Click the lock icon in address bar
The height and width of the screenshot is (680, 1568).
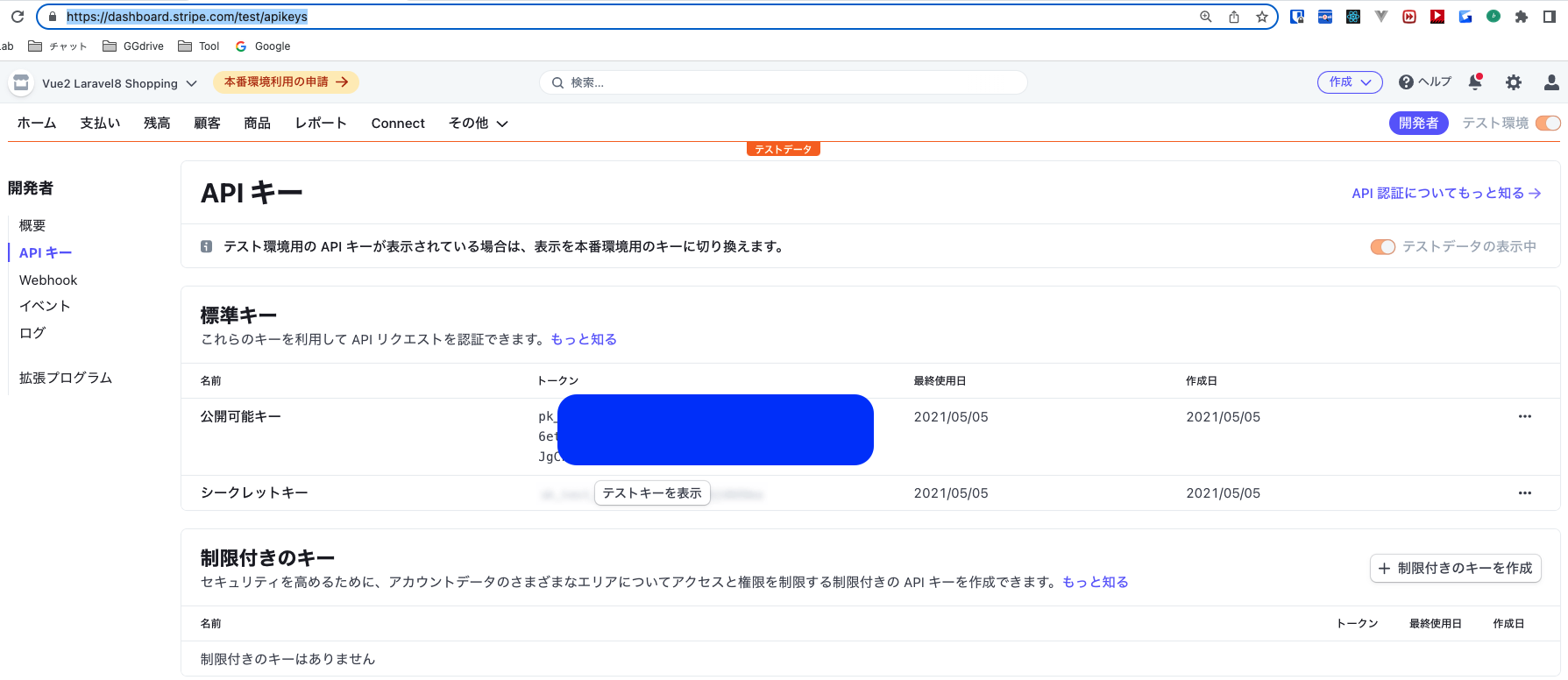click(x=53, y=17)
